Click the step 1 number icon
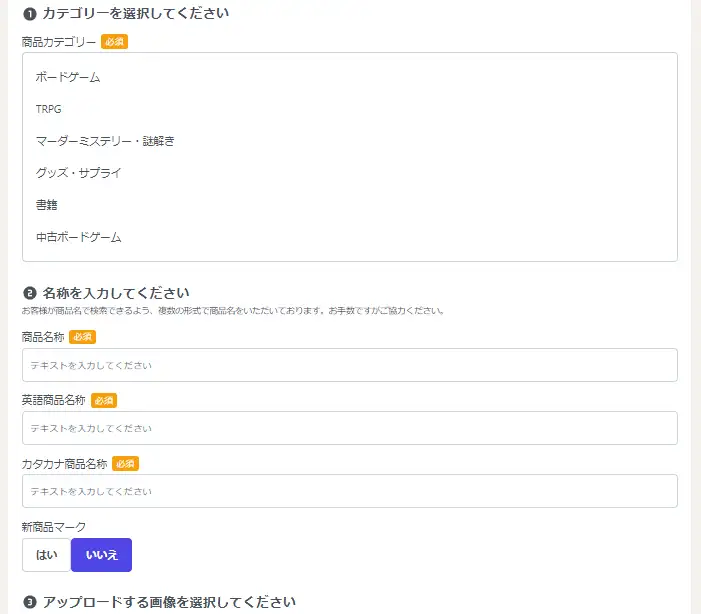This screenshot has width=701, height=614. [x=29, y=14]
